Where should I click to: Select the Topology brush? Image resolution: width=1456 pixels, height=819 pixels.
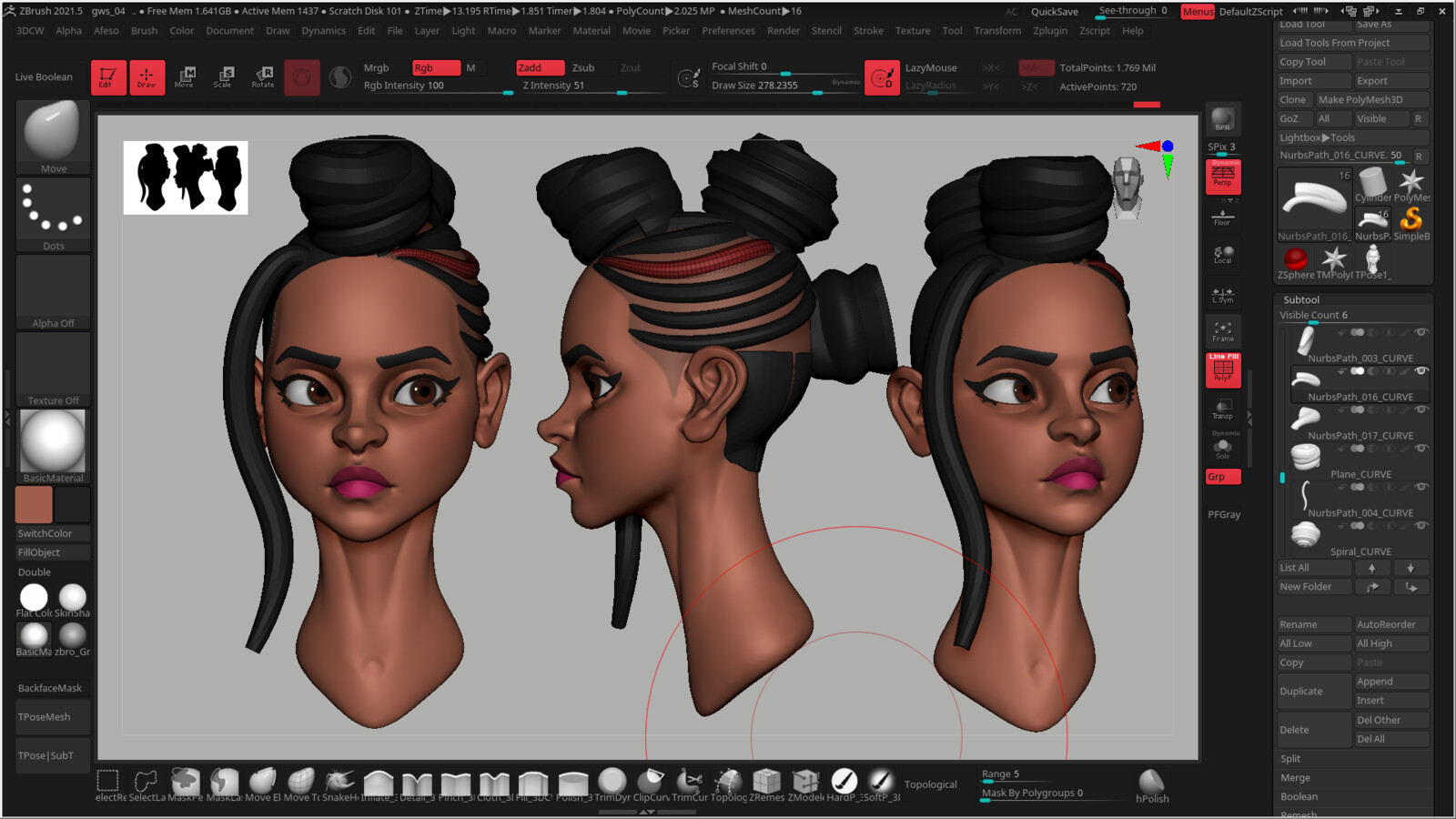(728, 784)
